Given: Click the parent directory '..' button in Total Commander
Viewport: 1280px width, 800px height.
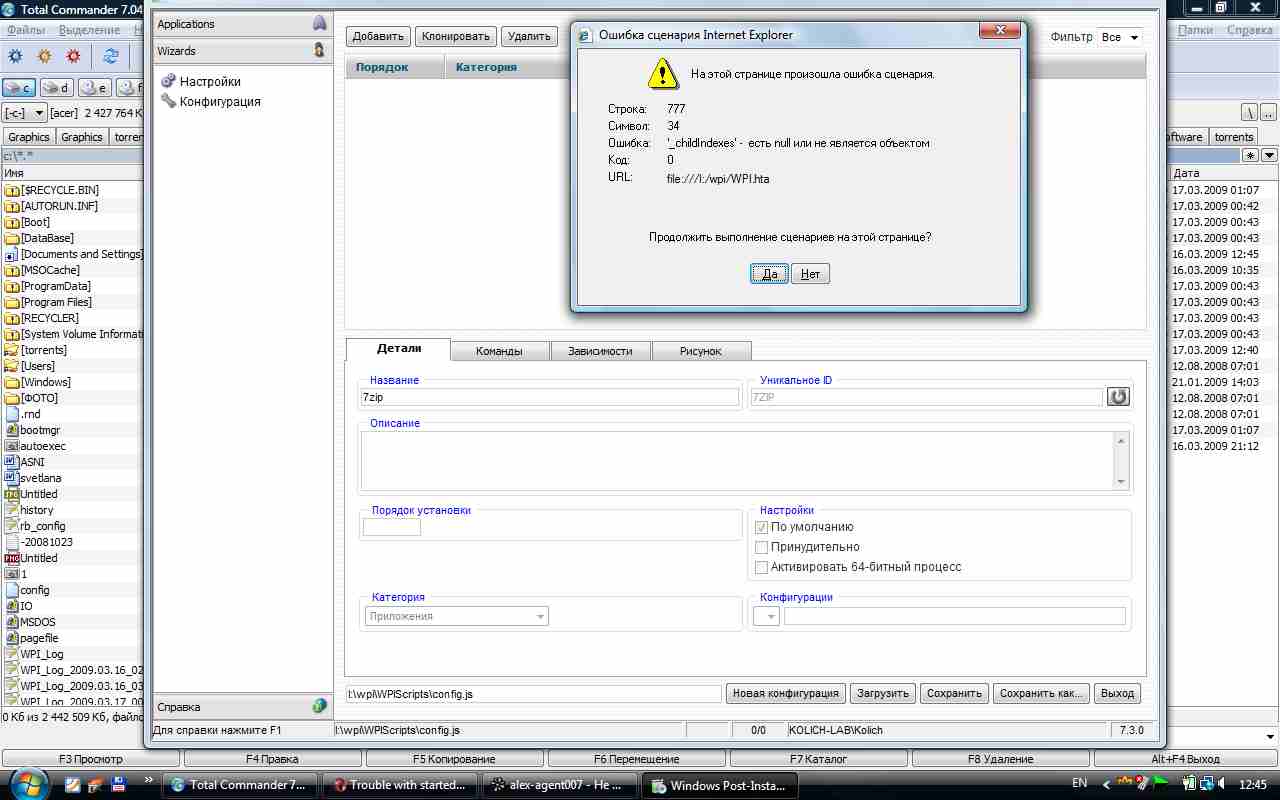Looking at the screenshot, I should tap(1269, 113).
